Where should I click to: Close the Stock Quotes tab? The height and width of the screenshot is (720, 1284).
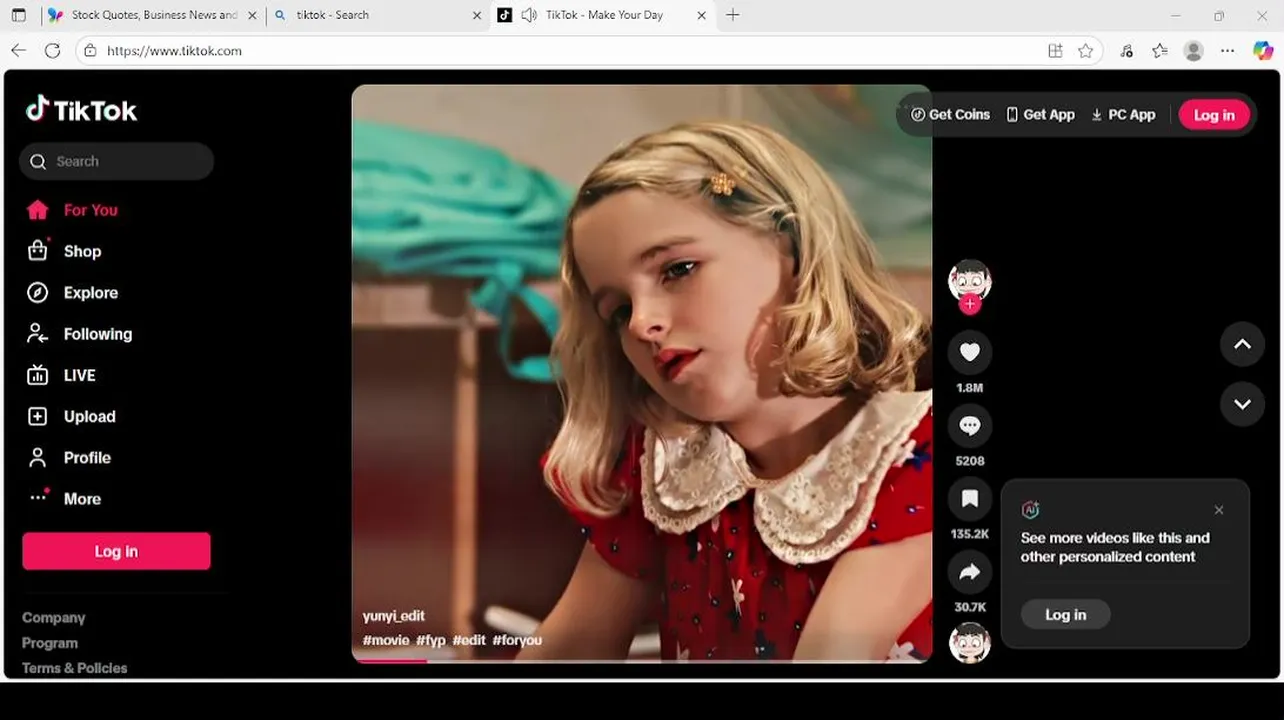pos(251,15)
